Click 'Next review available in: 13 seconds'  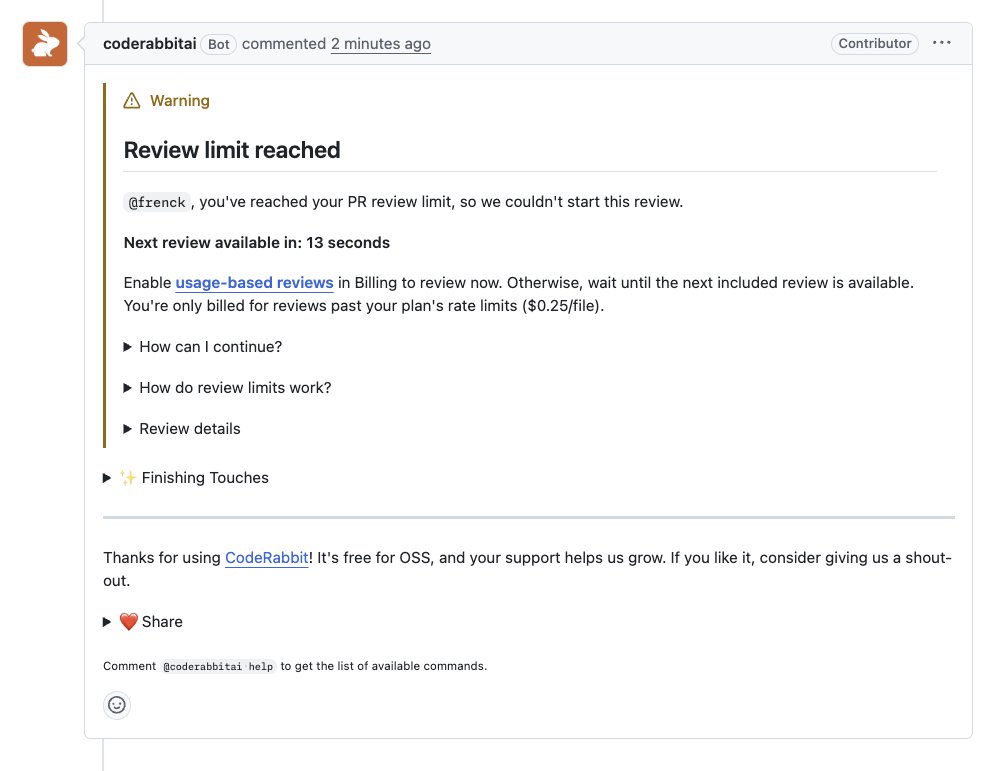coord(257,243)
